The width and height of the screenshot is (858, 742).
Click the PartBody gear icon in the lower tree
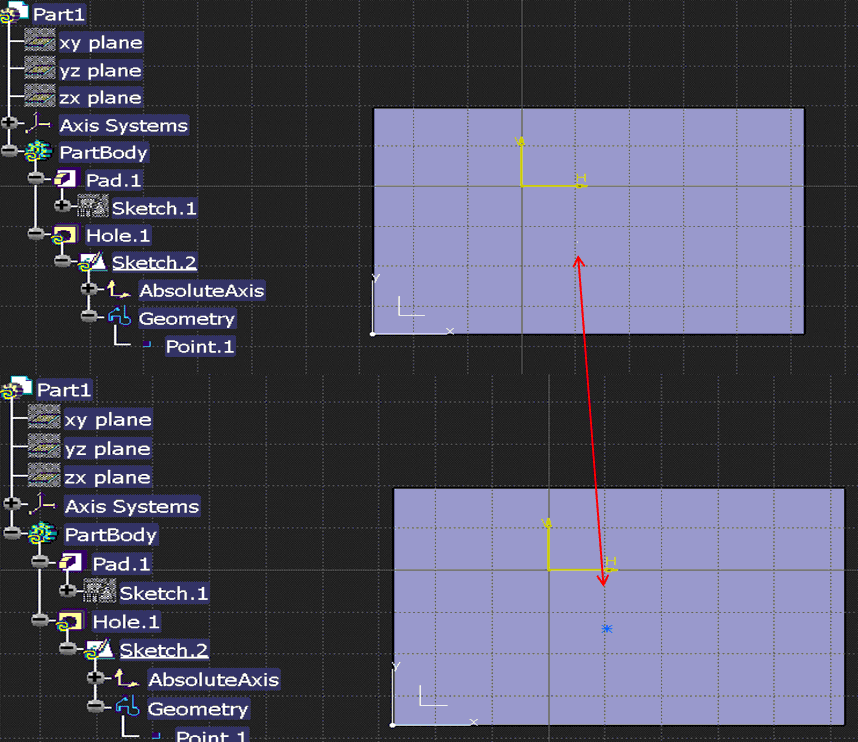pyautogui.click(x=43, y=533)
